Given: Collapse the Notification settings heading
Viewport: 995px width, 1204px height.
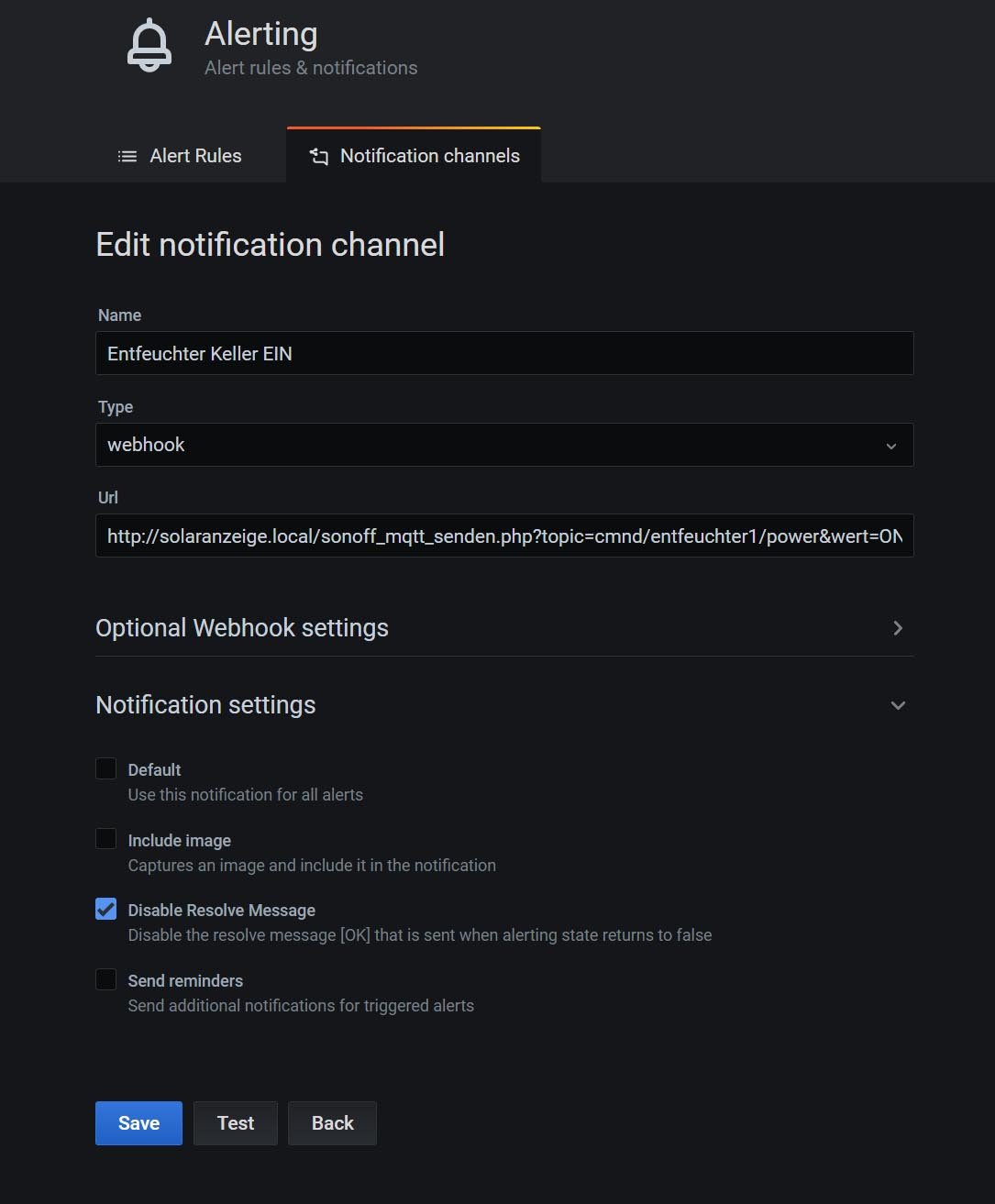Looking at the screenshot, I should tap(205, 705).
